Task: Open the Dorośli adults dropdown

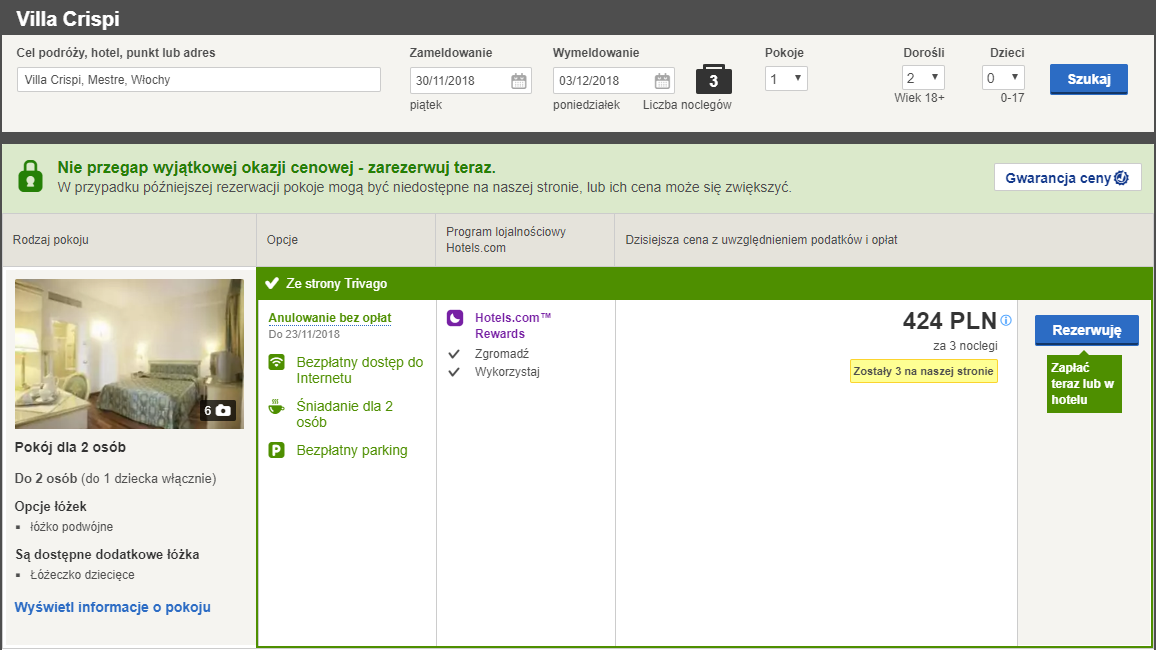Action: click(x=923, y=77)
